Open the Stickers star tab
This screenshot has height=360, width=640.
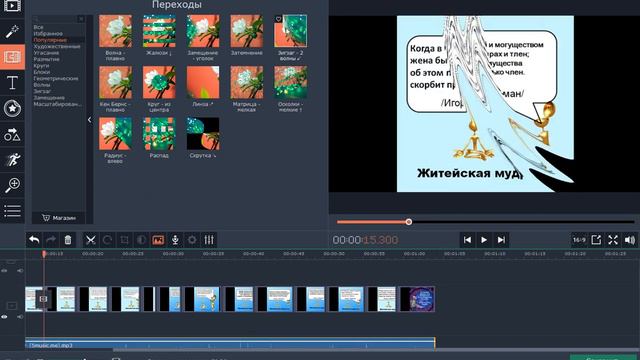click(x=12, y=108)
